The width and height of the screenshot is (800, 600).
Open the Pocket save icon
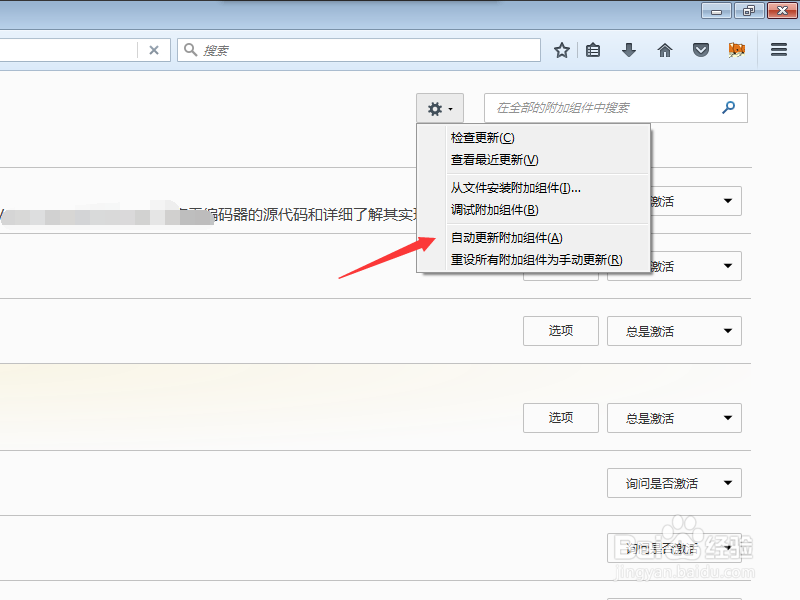701,49
